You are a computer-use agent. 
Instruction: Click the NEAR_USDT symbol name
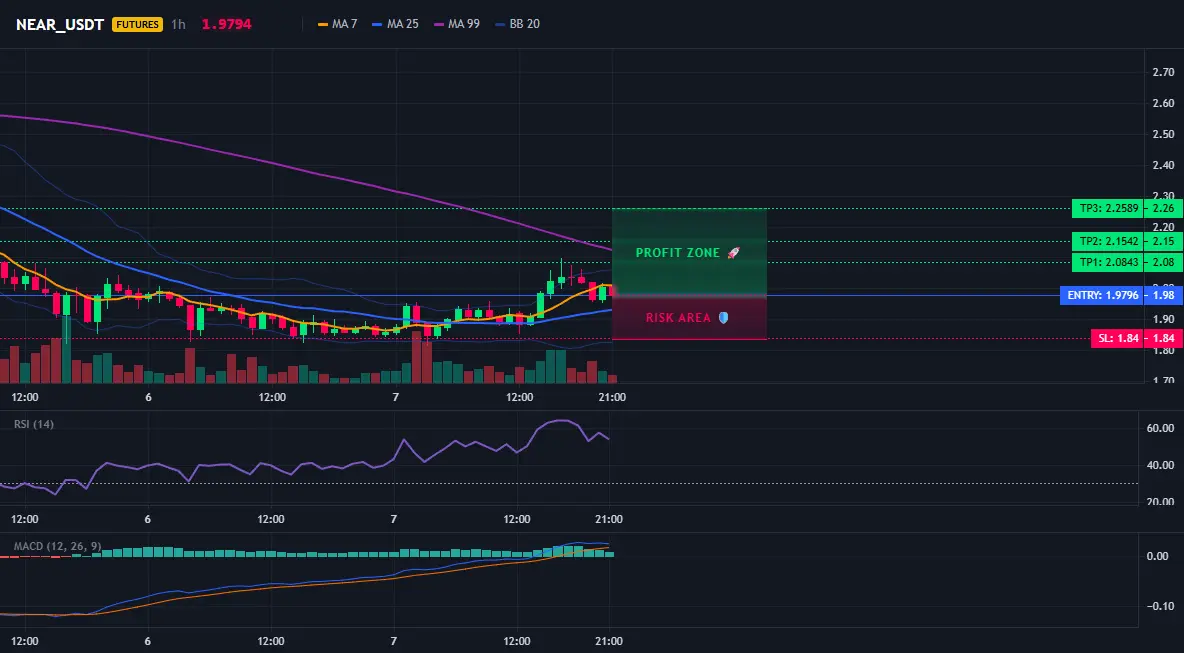(x=60, y=24)
